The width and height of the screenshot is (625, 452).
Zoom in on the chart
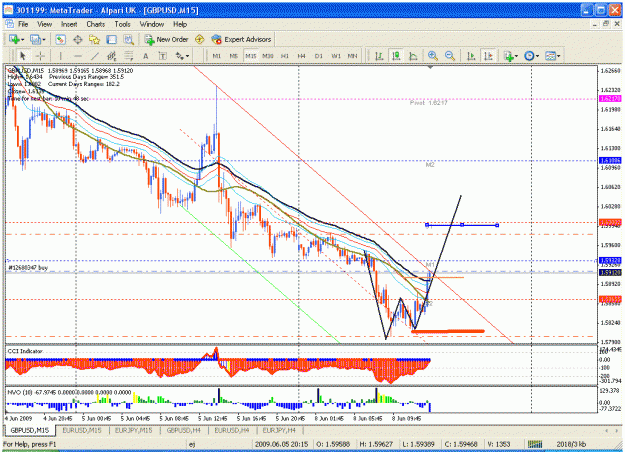point(432,56)
